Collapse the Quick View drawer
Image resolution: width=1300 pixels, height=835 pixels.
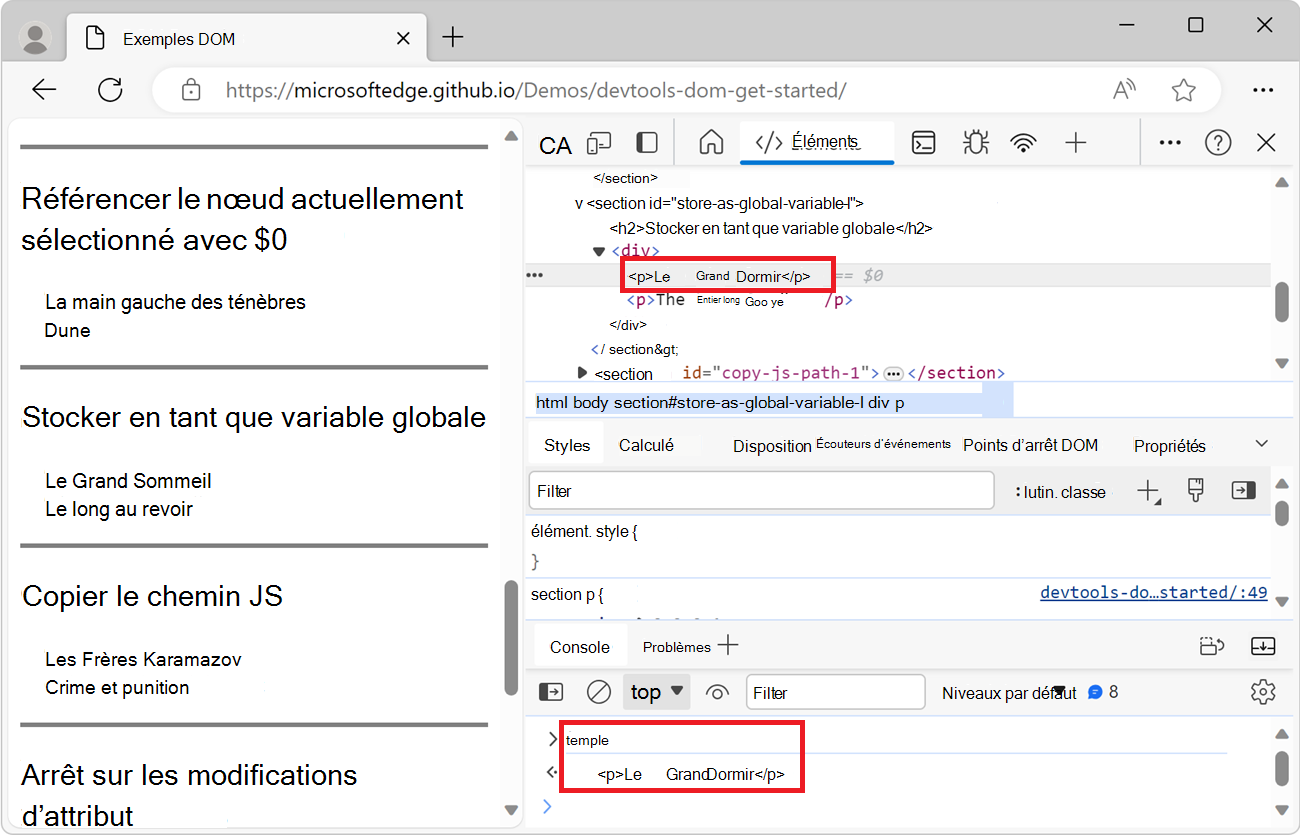pos(1263,647)
